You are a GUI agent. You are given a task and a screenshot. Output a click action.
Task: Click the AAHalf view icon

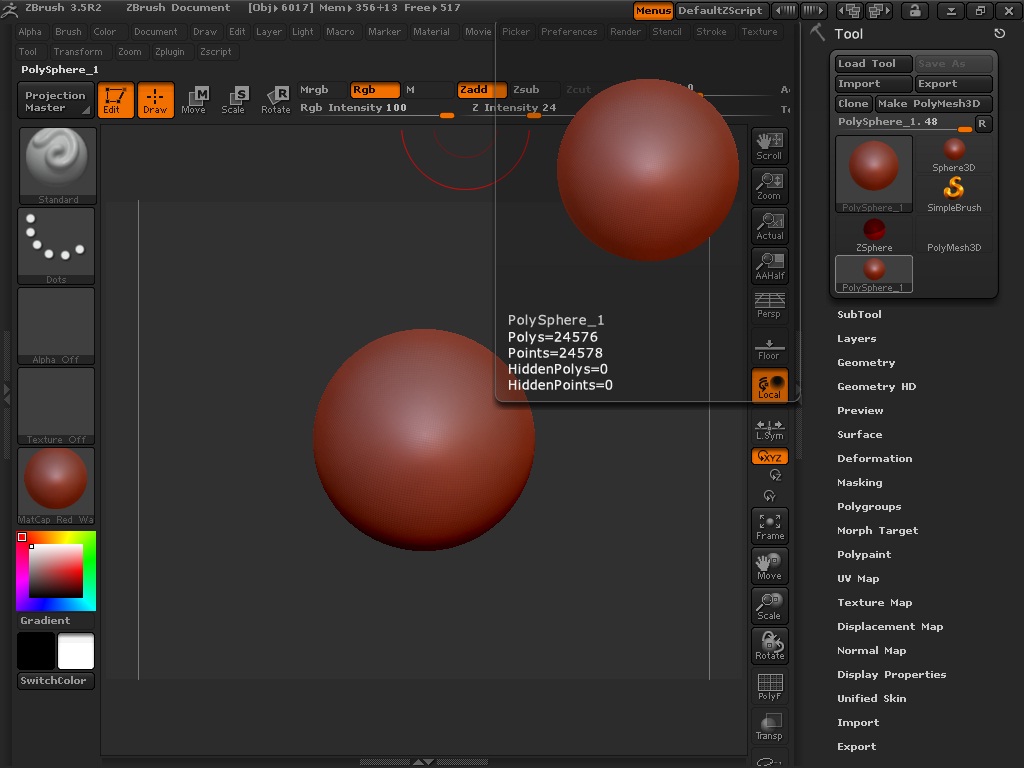coord(769,265)
